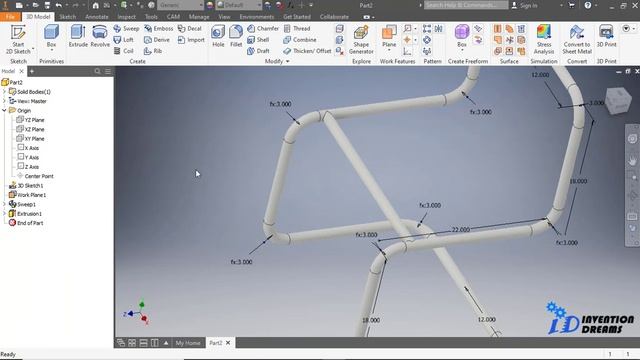Open the Environments ribbon tab
The width and height of the screenshot is (640, 360).
(x=257, y=17)
